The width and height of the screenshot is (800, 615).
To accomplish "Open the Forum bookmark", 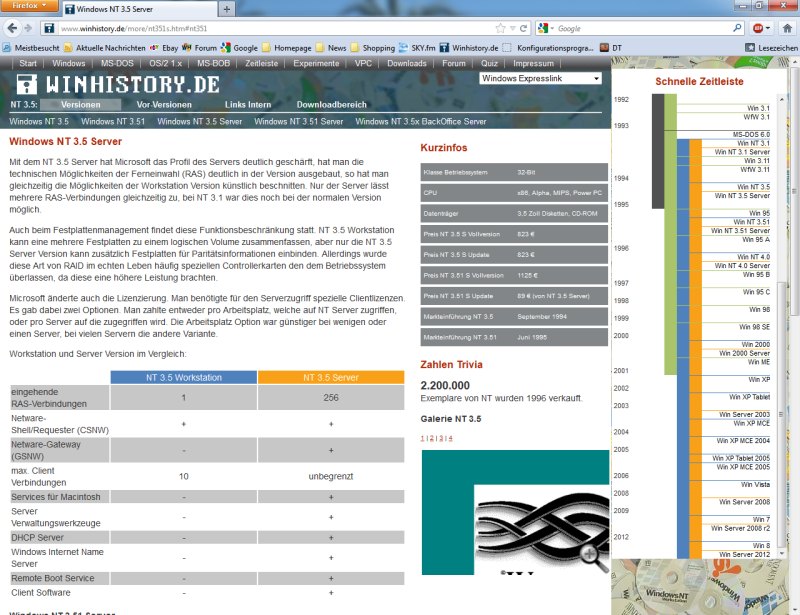I will (200, 48).
